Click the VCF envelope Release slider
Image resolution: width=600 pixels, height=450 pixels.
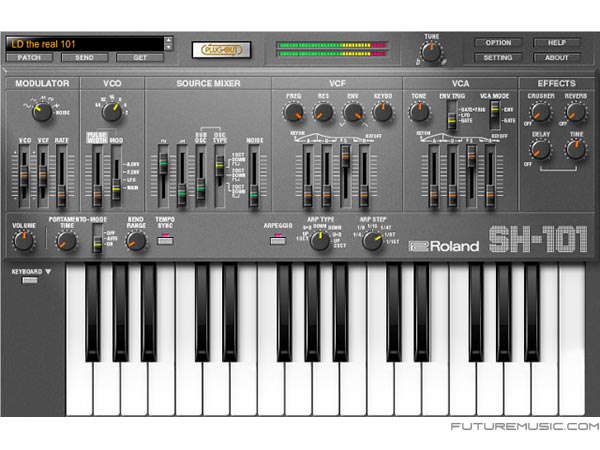[x=364, y=177]
